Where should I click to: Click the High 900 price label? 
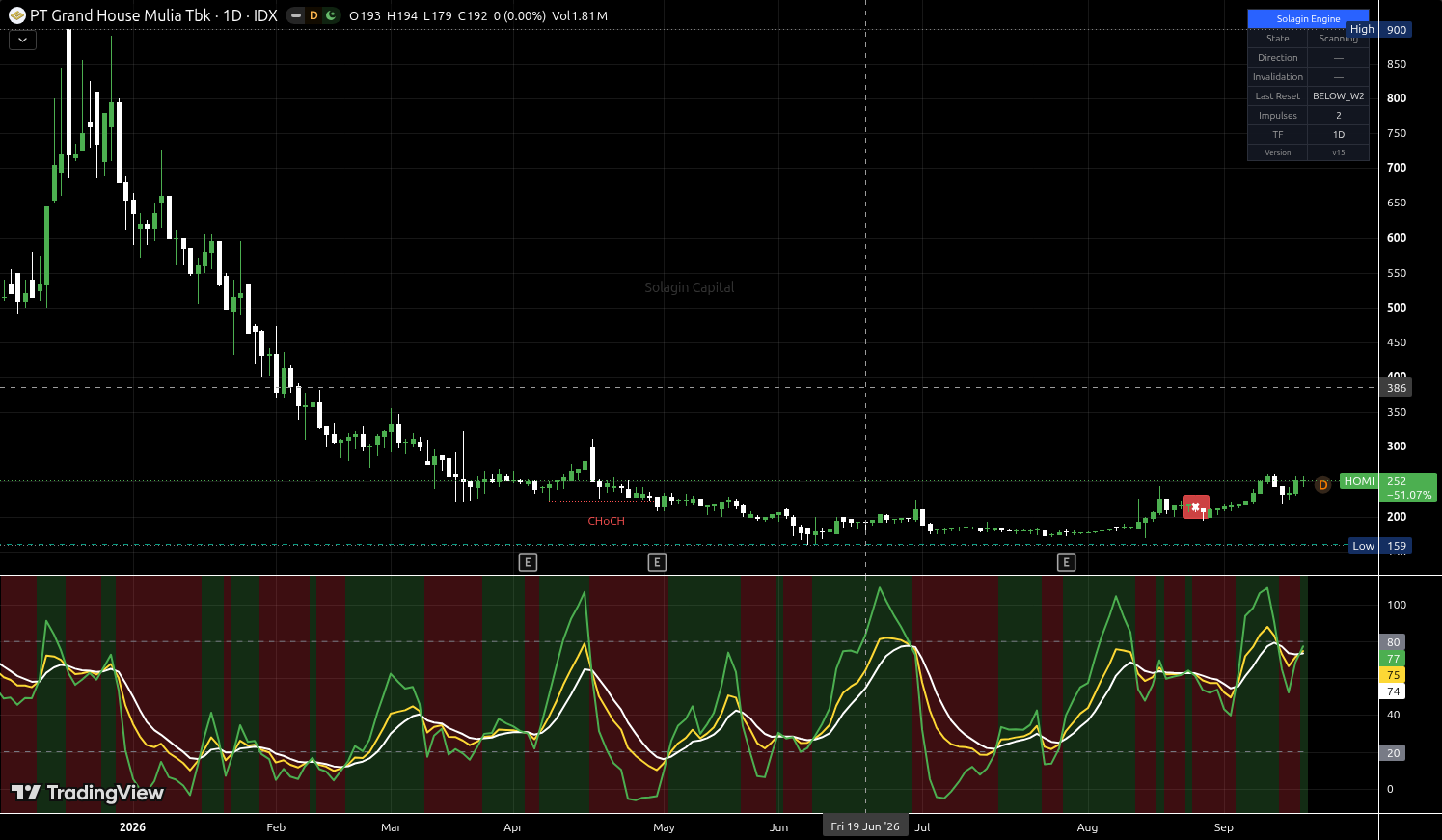pos(1378,30)
